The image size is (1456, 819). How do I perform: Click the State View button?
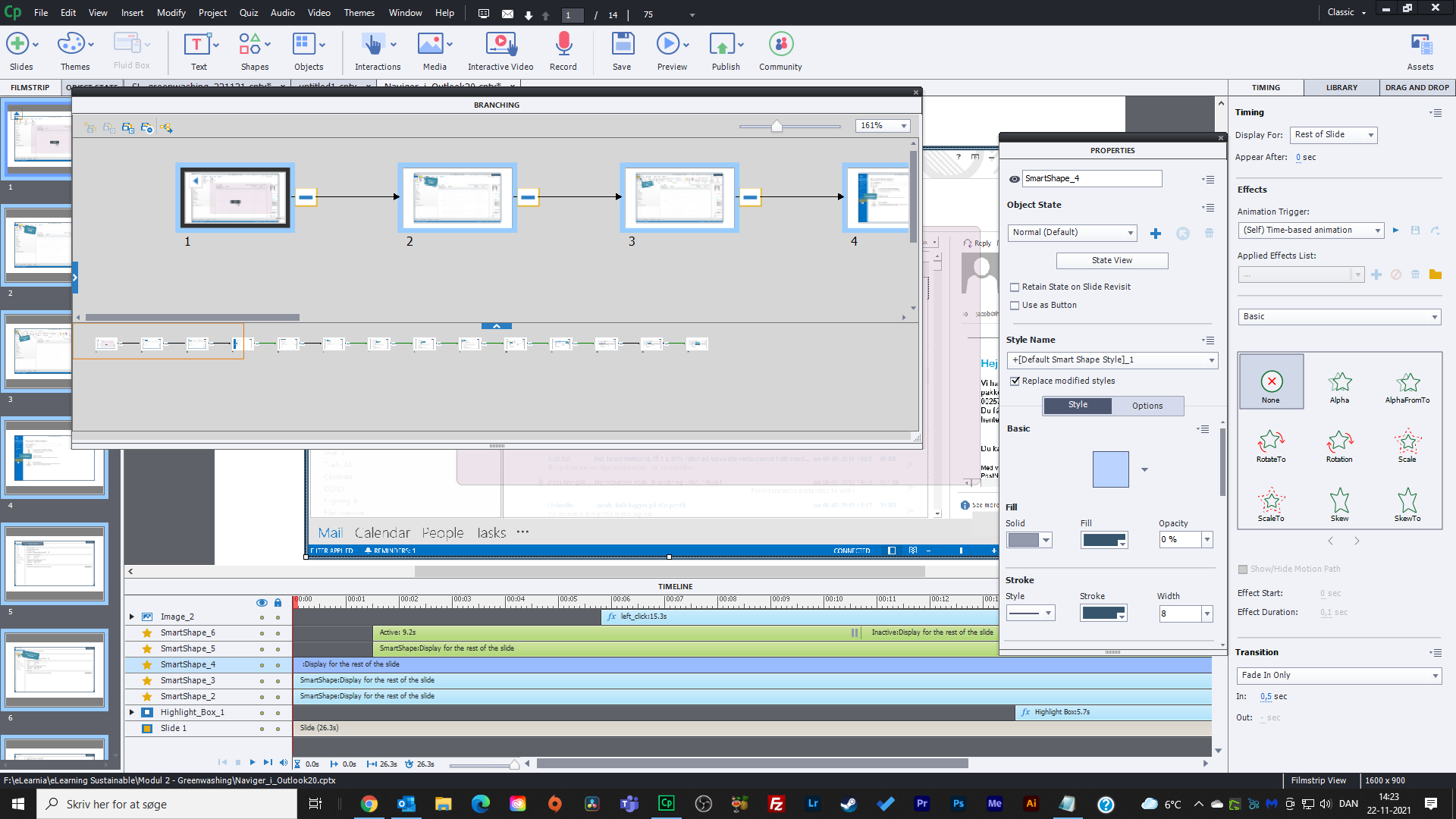click(x=1112, y=261)
